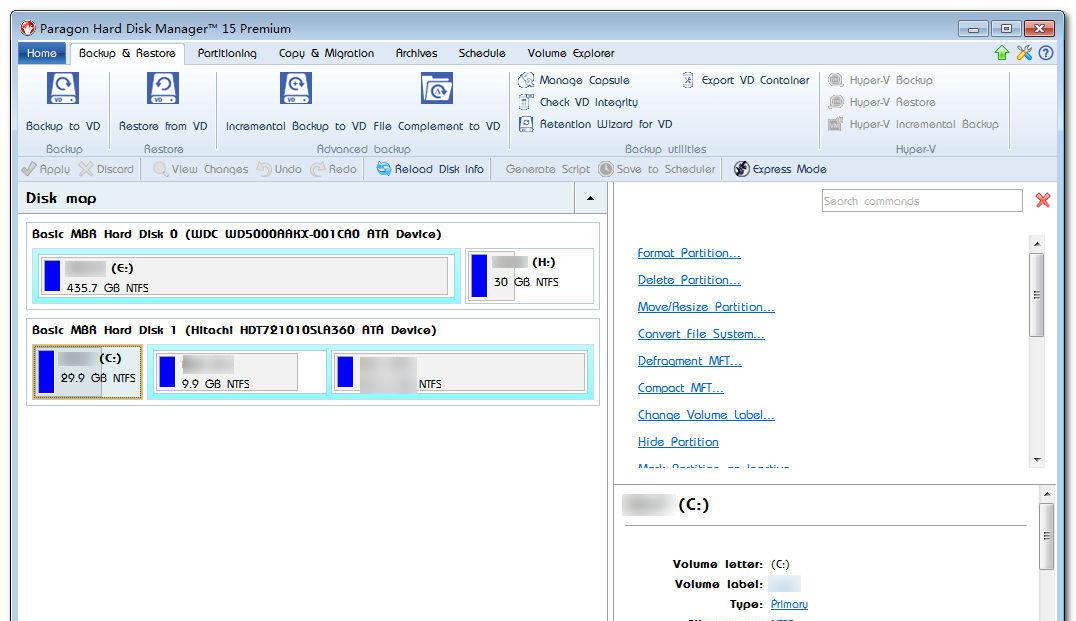Image resolution: width=1076 pixels, height=621 pixels.
Task: Click the Format Partition link
Action: click(x=689, y=253)
